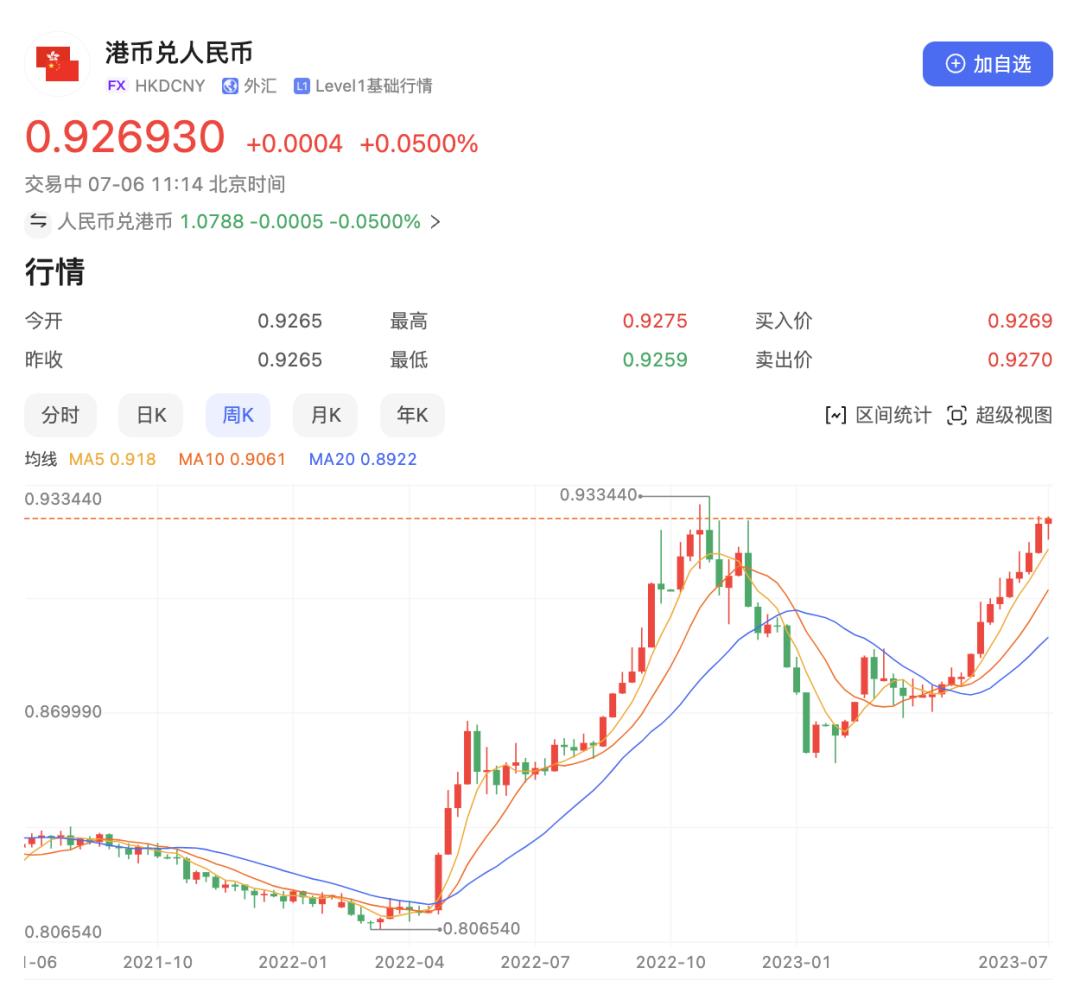Image resolution: width=1080 pixels, height=987 pixels.
Task: Click the 0.933440 high price marker
Action: coord(597,493)
